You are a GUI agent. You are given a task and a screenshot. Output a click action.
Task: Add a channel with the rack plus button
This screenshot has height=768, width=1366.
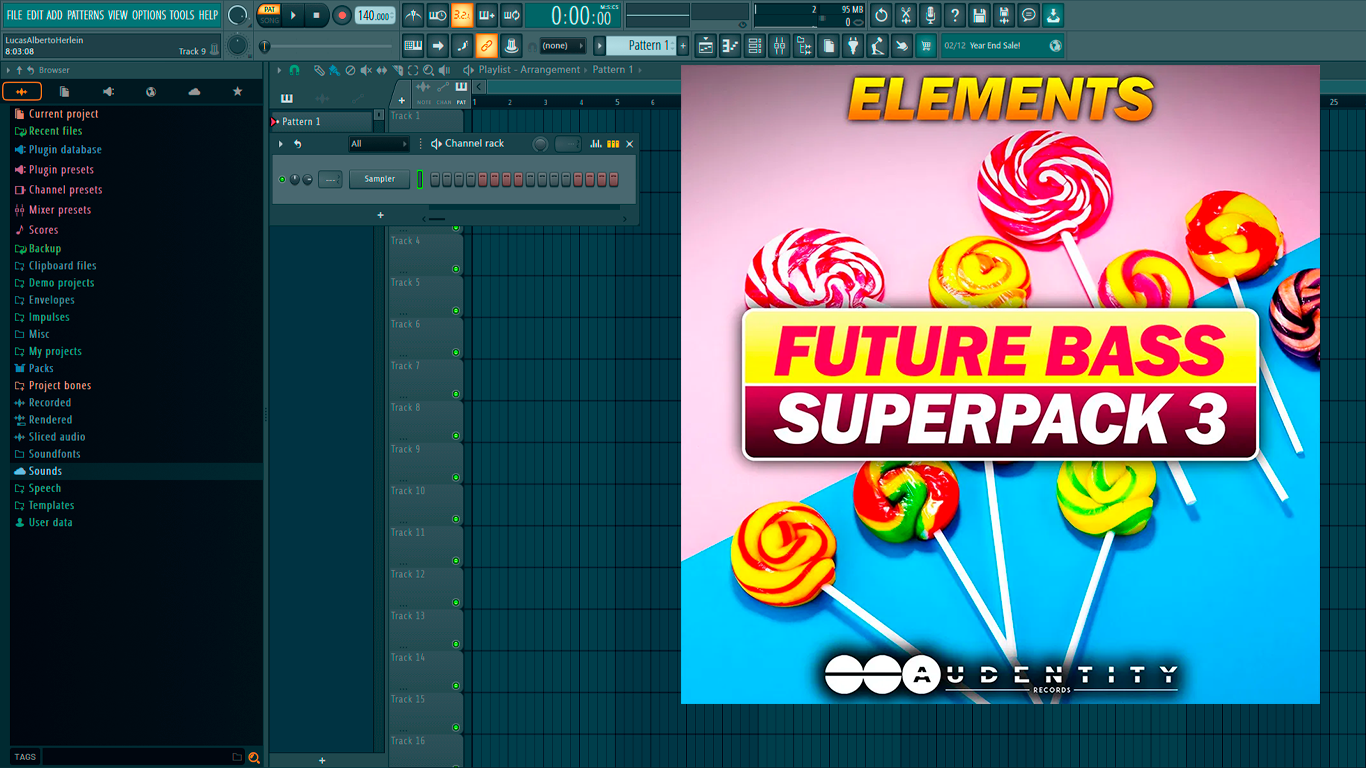[x=380, y=215]
